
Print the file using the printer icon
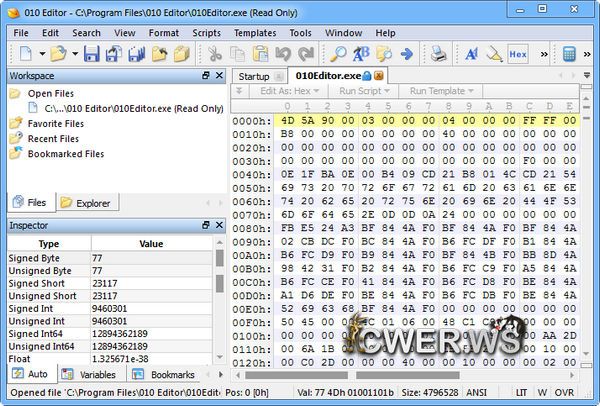tap(439, 54)
